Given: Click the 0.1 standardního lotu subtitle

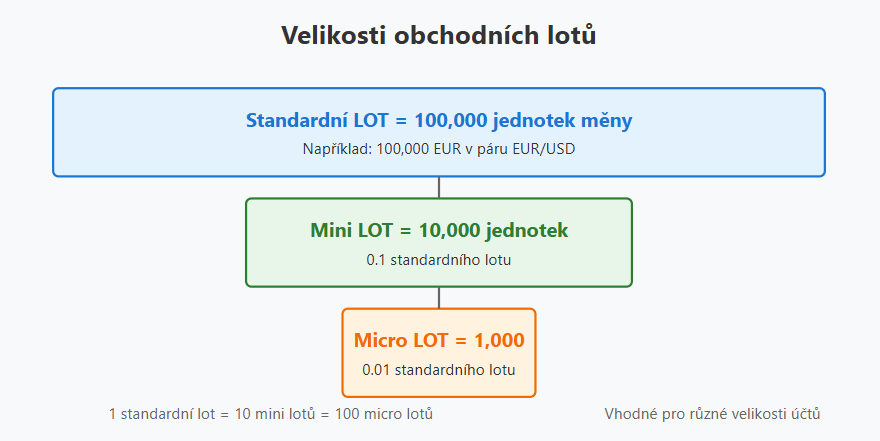Looking at the screenshot, I should point(439,260).
